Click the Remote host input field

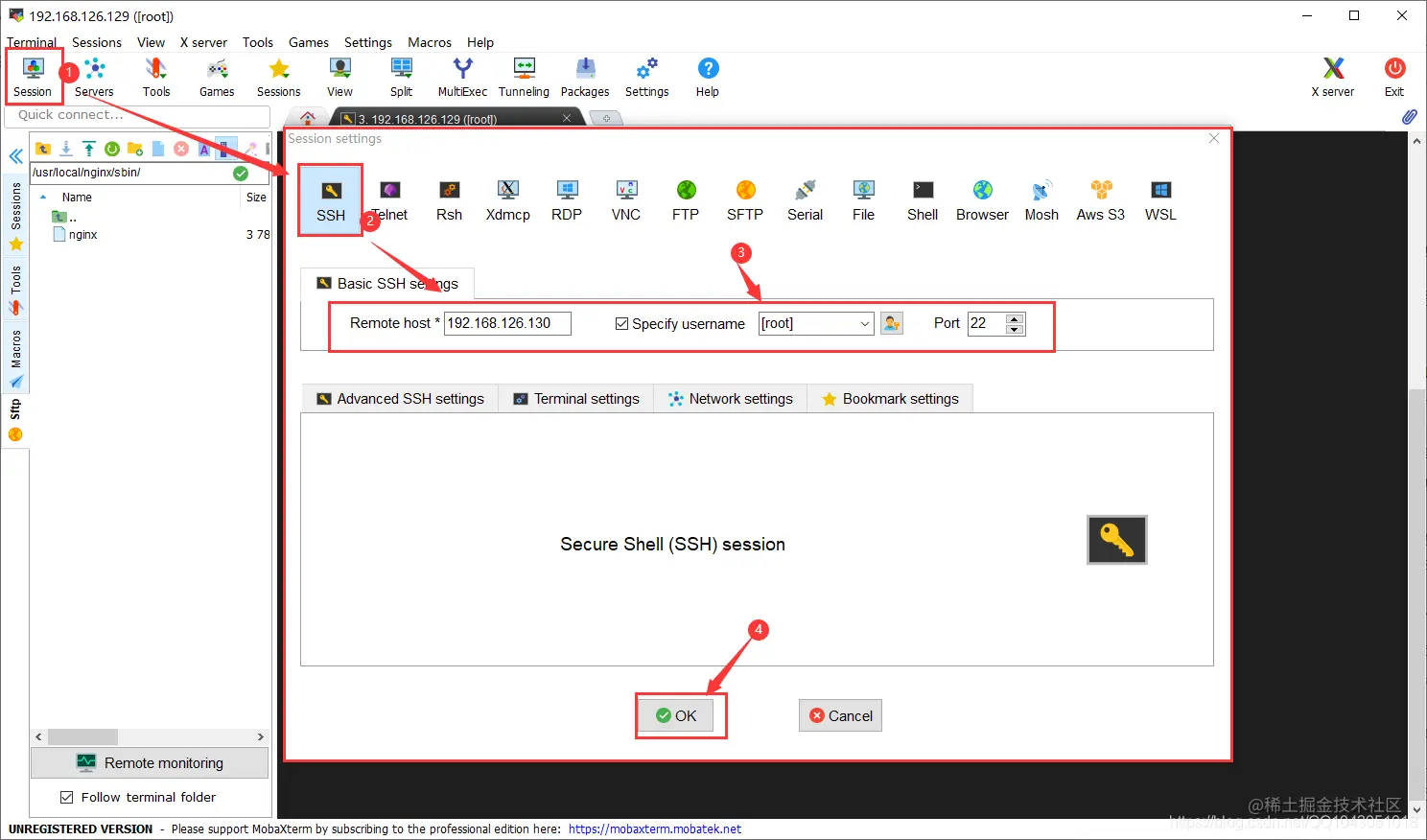[507, 323]
